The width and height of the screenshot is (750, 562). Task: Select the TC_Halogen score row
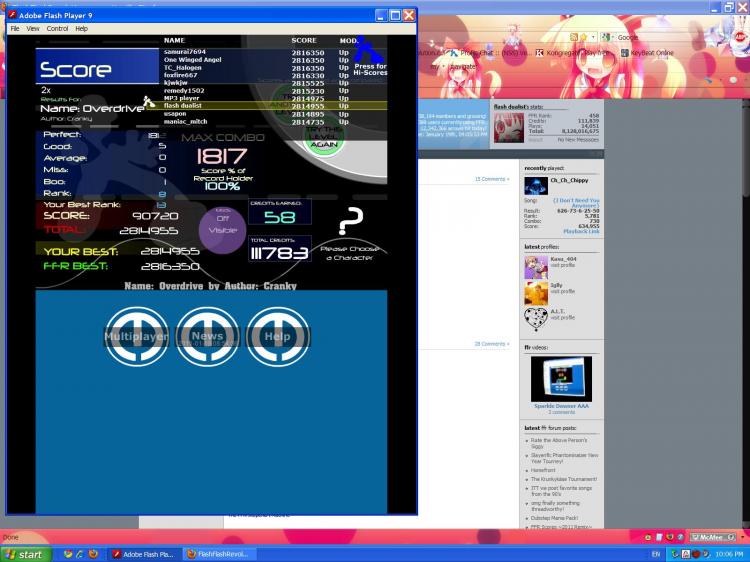click(256, 68)
